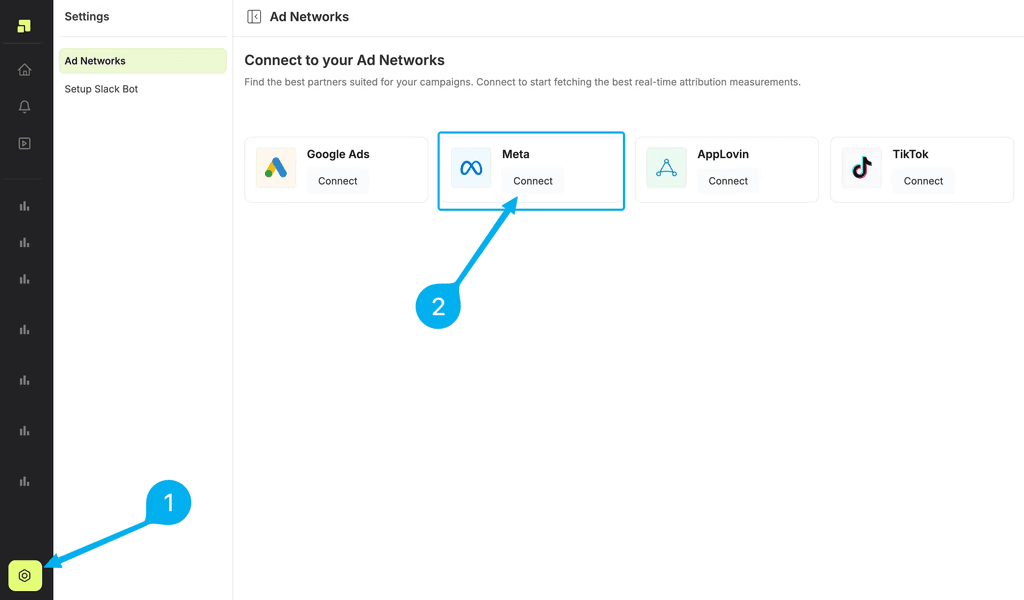
Task: Connect the AppLovin network
Action: click(x=728, y=181)
